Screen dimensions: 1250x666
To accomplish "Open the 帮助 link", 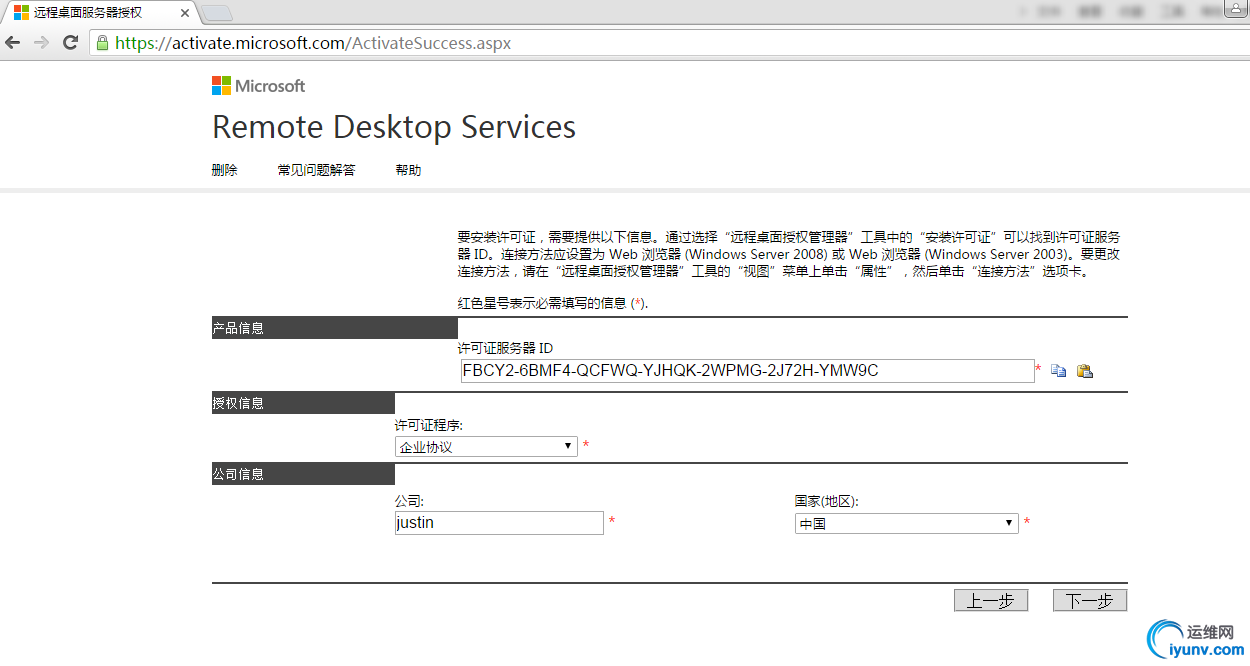I will coord(408,170).
